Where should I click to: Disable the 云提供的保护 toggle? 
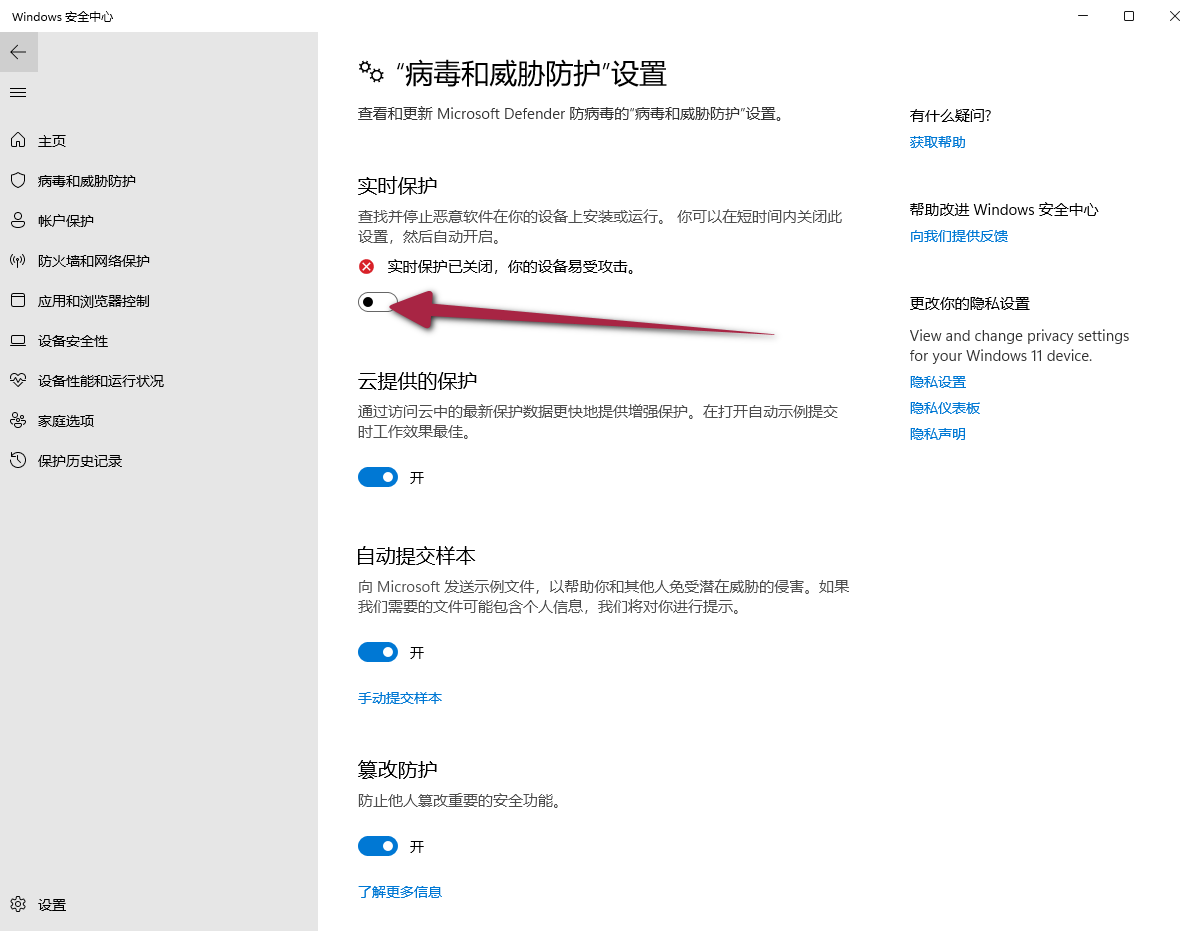378,478
